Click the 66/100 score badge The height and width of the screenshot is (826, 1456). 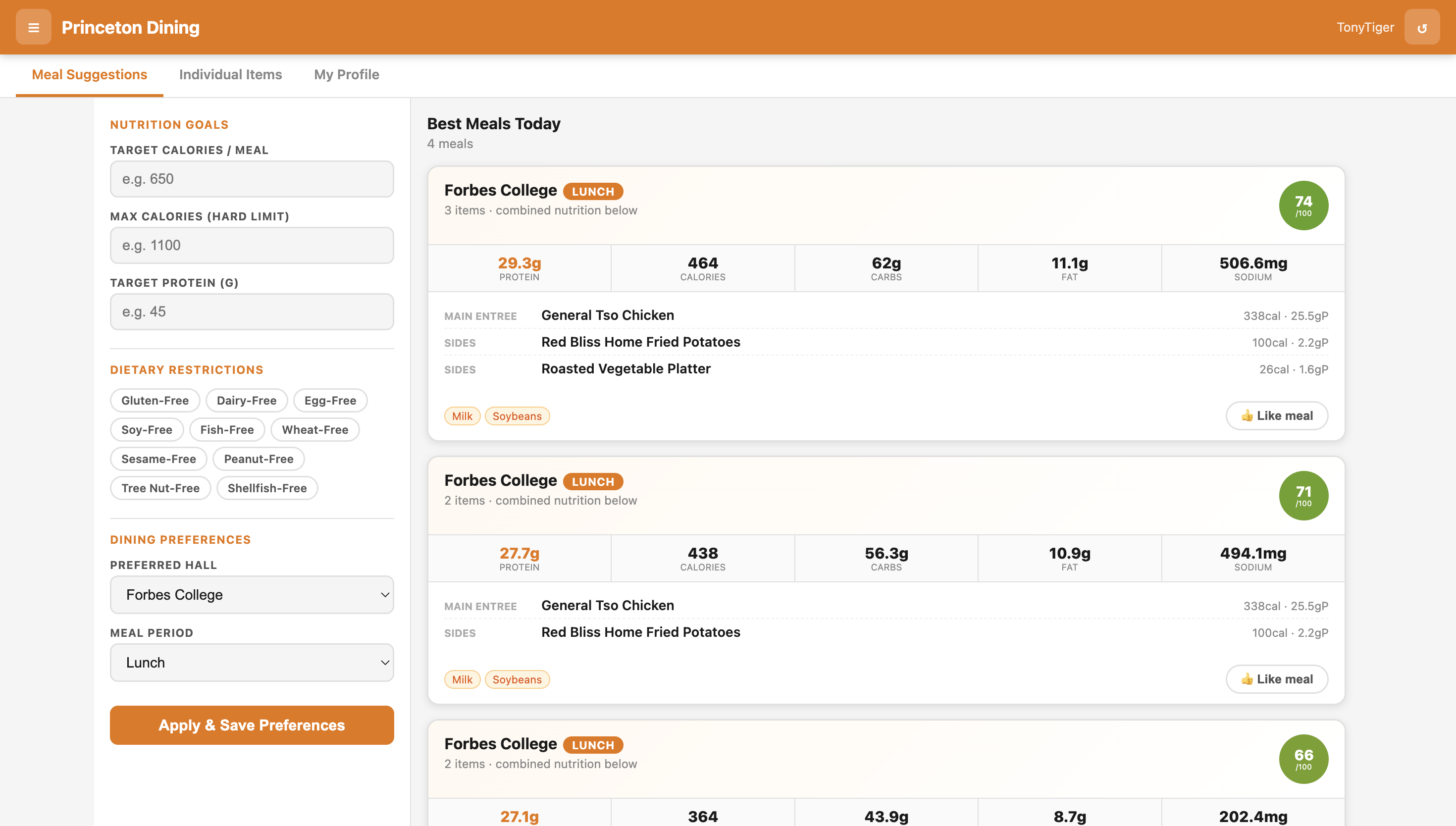coord(1303,759)
